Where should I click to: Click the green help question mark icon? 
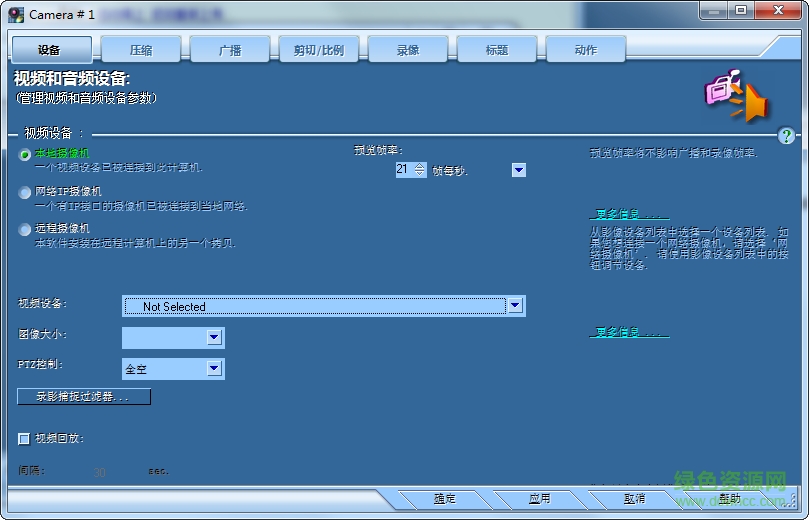(786, 136)
